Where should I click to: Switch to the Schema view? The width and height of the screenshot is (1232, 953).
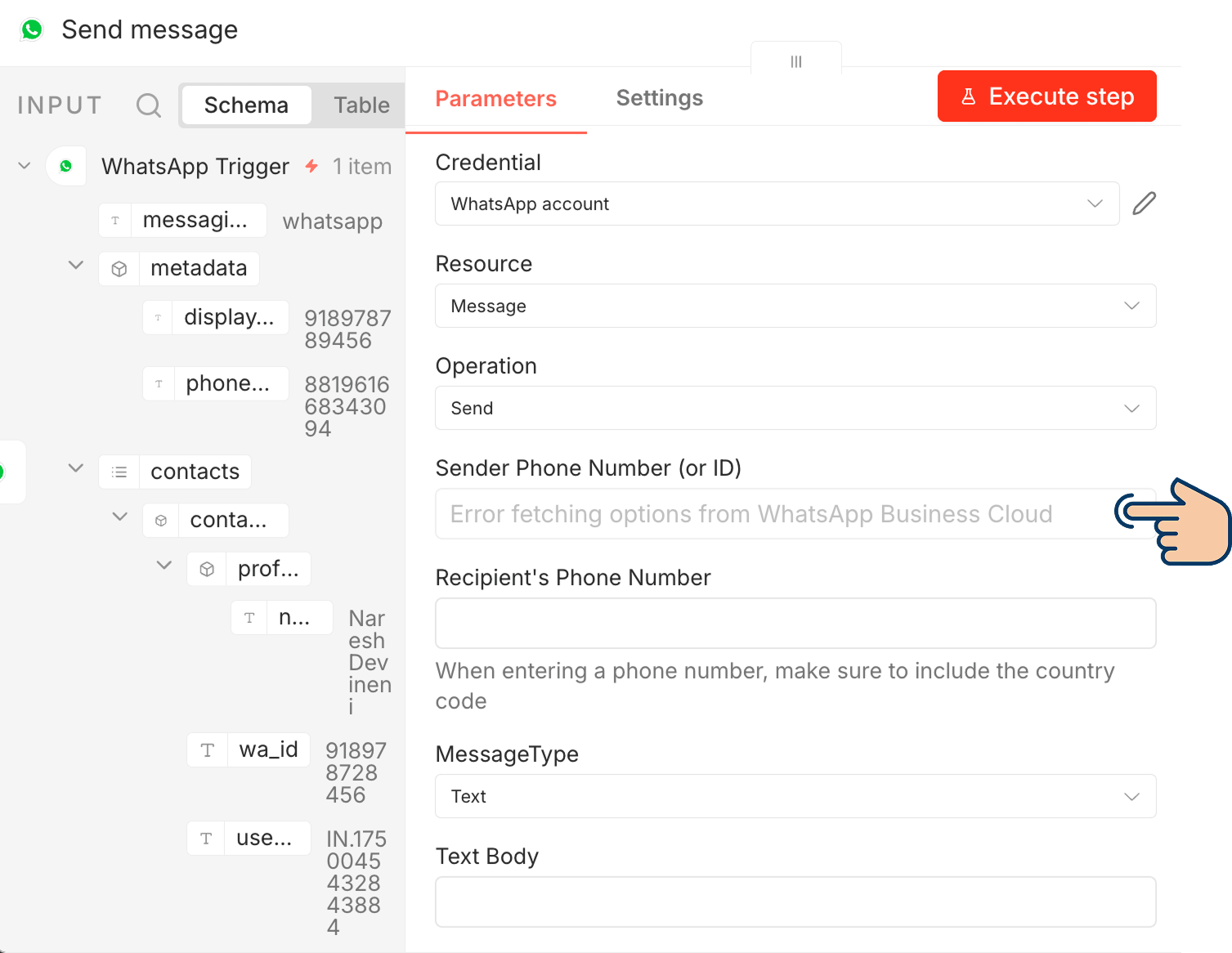(x=246, y=105)
